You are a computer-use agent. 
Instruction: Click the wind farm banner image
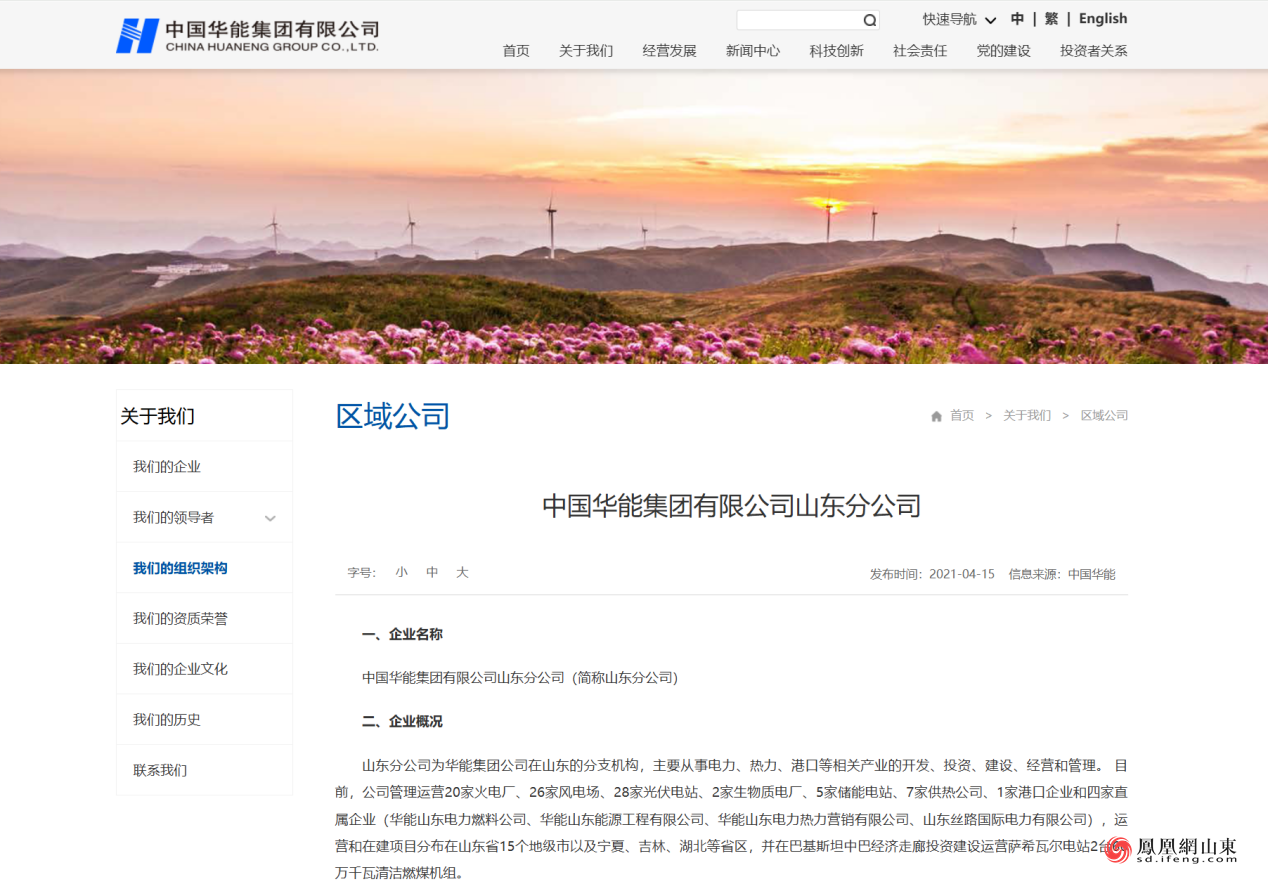(x=634, y=216)
